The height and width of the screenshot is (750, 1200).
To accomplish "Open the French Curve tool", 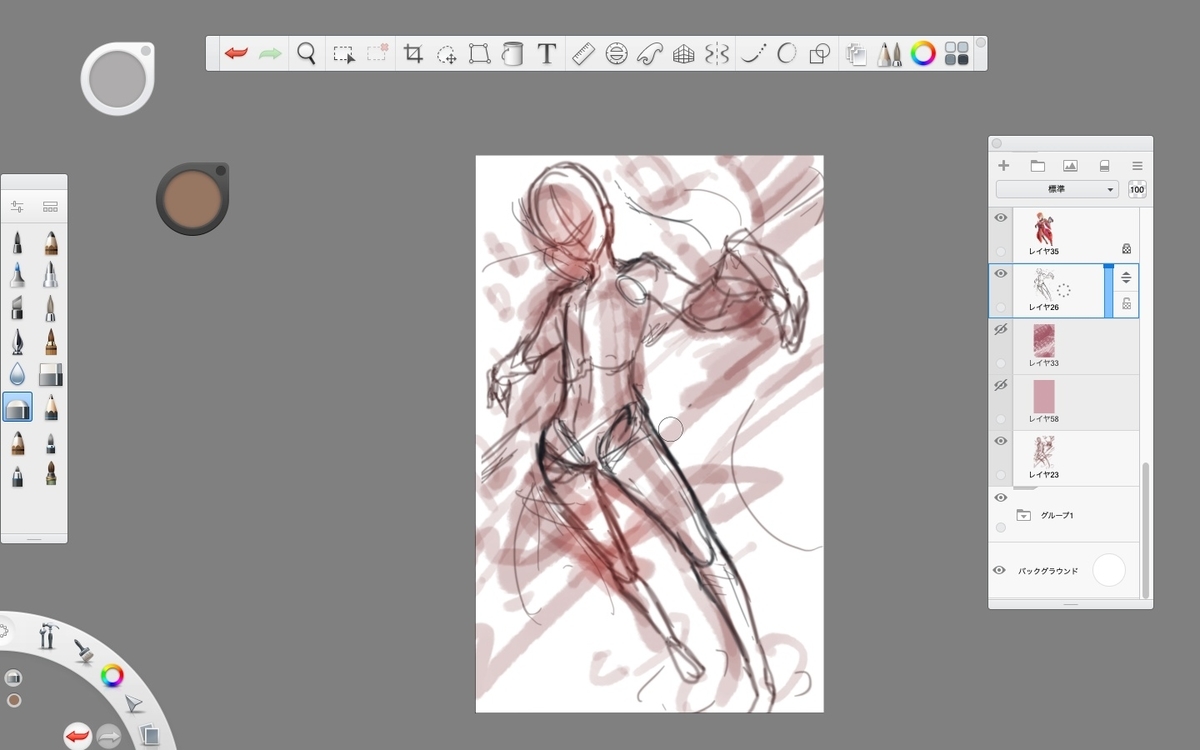I will coord(650,53).
